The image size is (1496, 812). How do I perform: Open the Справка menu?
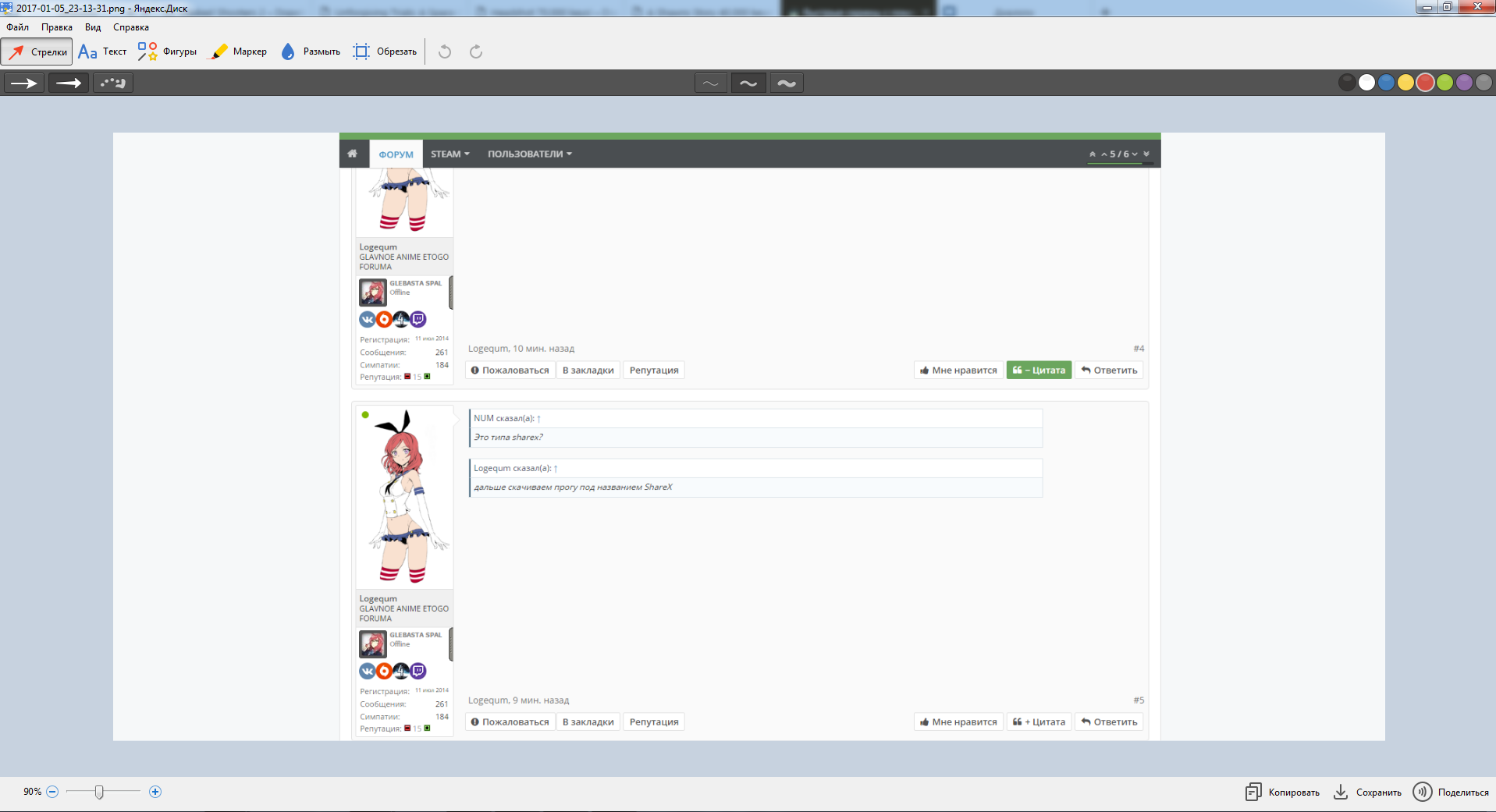131,27
